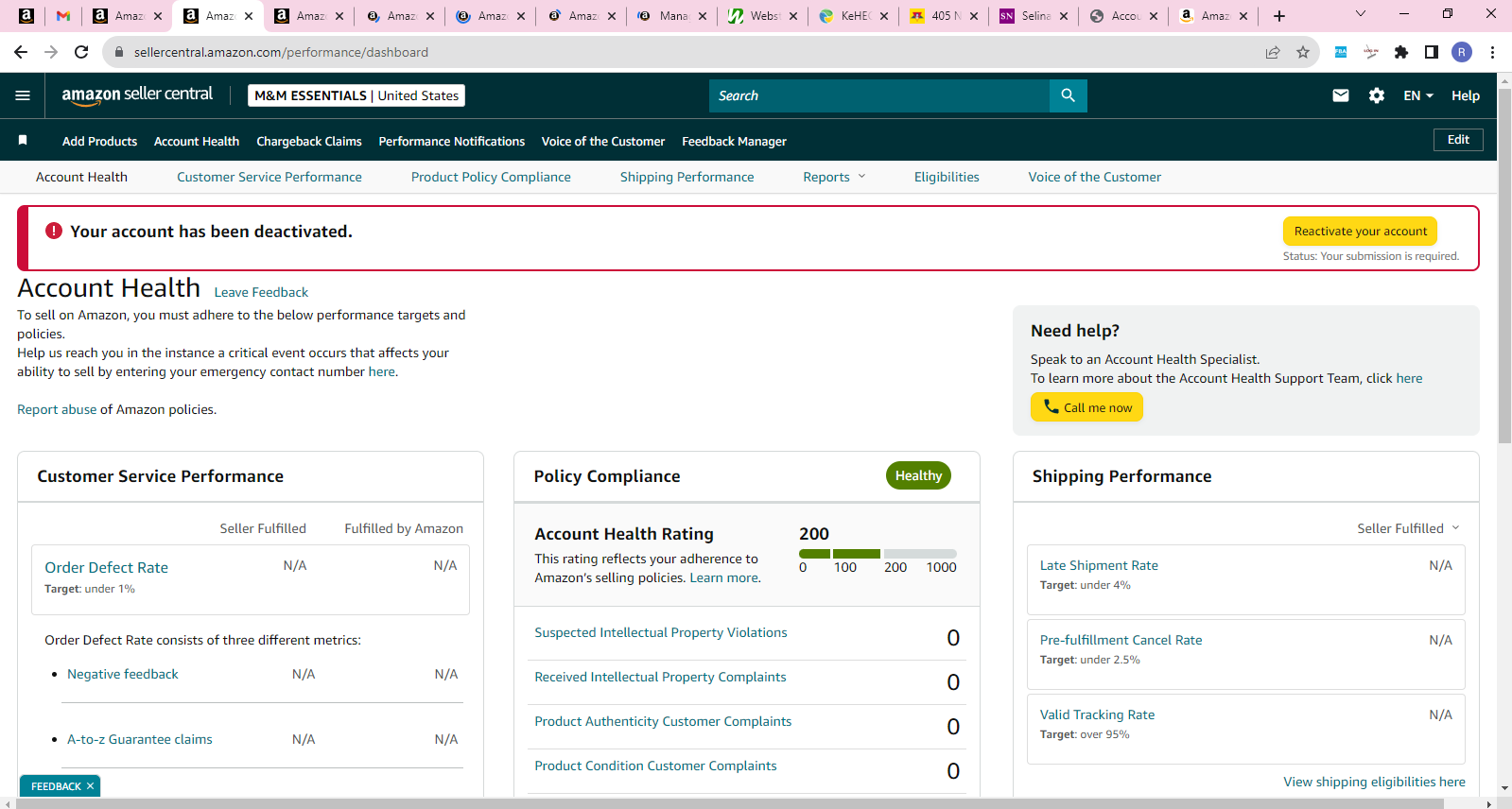Viewport: 1512px width, 809px height.
Task: Click the FBA extension icon
Action: 1341,52
